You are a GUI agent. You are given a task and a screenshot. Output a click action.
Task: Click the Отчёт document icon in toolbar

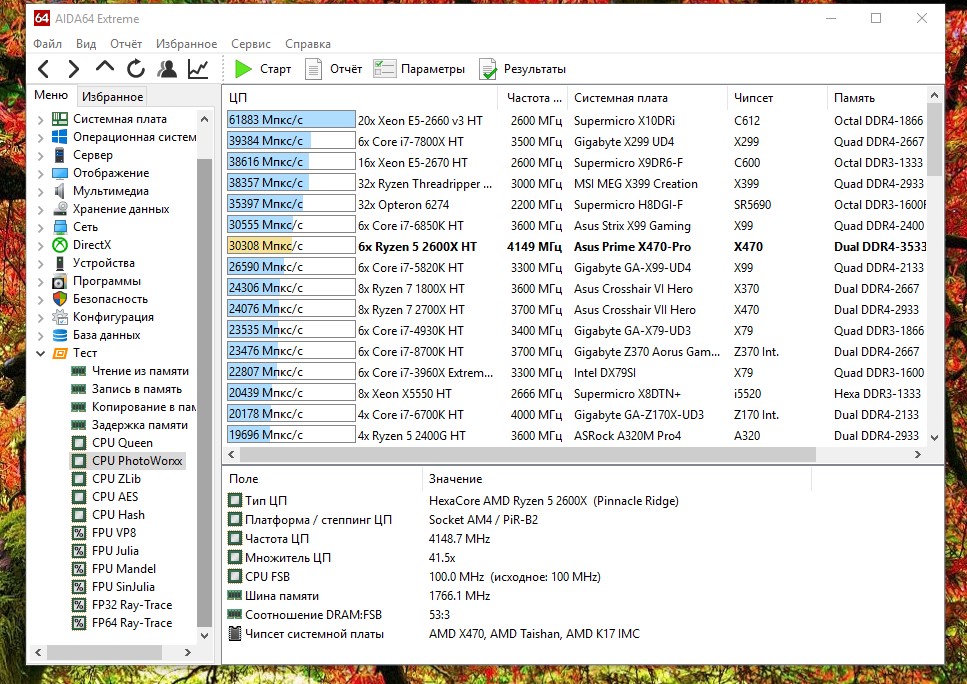[313, 69]
